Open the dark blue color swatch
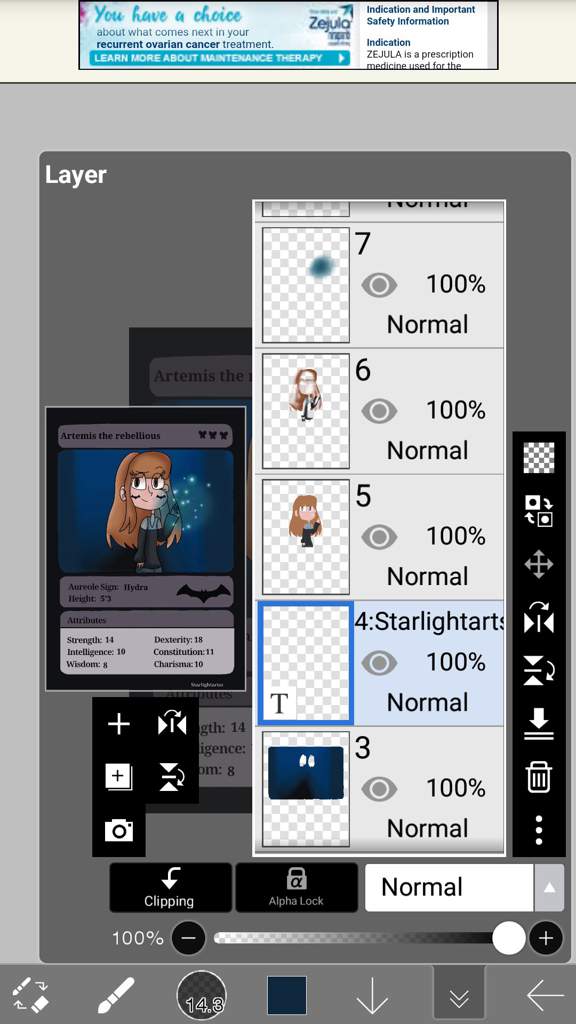576x1024 pixels. coord(287,995)
